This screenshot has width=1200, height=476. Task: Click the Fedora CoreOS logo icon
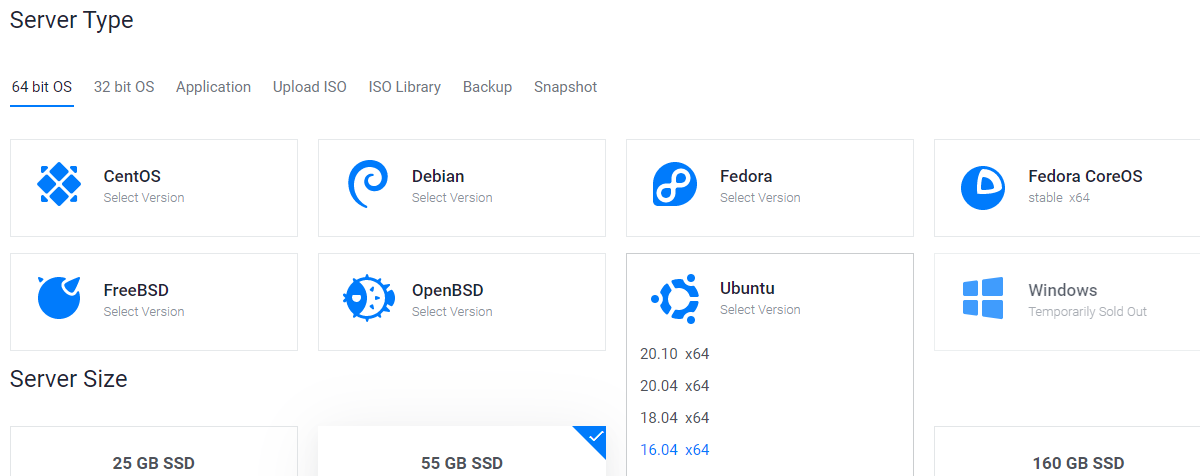point(983,187)
